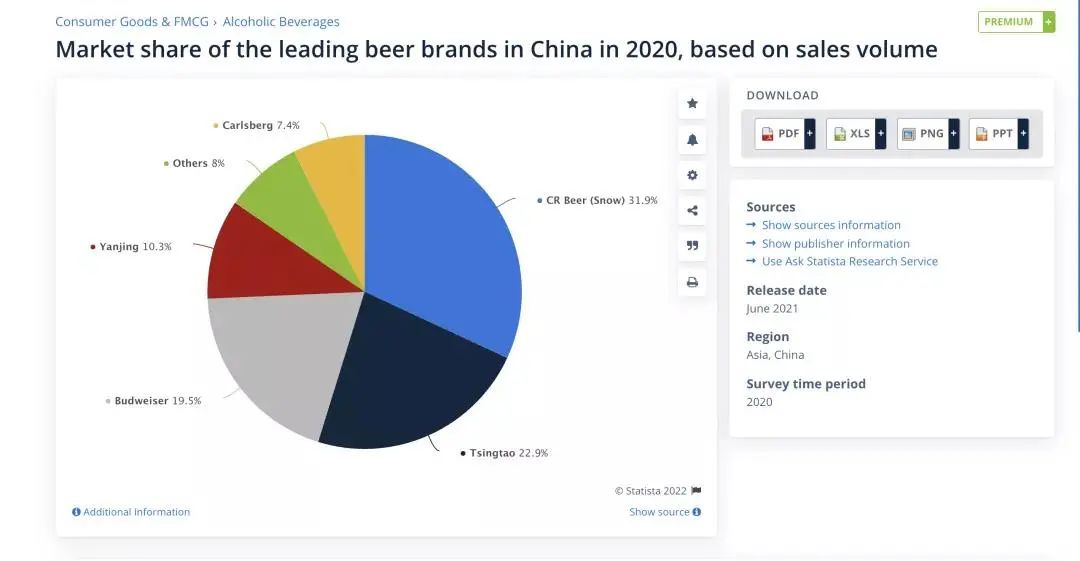The image size is (1080, 561).
Task: Click the plus next to PPT
Action: pyautogui.click(x=1024, y=134)
